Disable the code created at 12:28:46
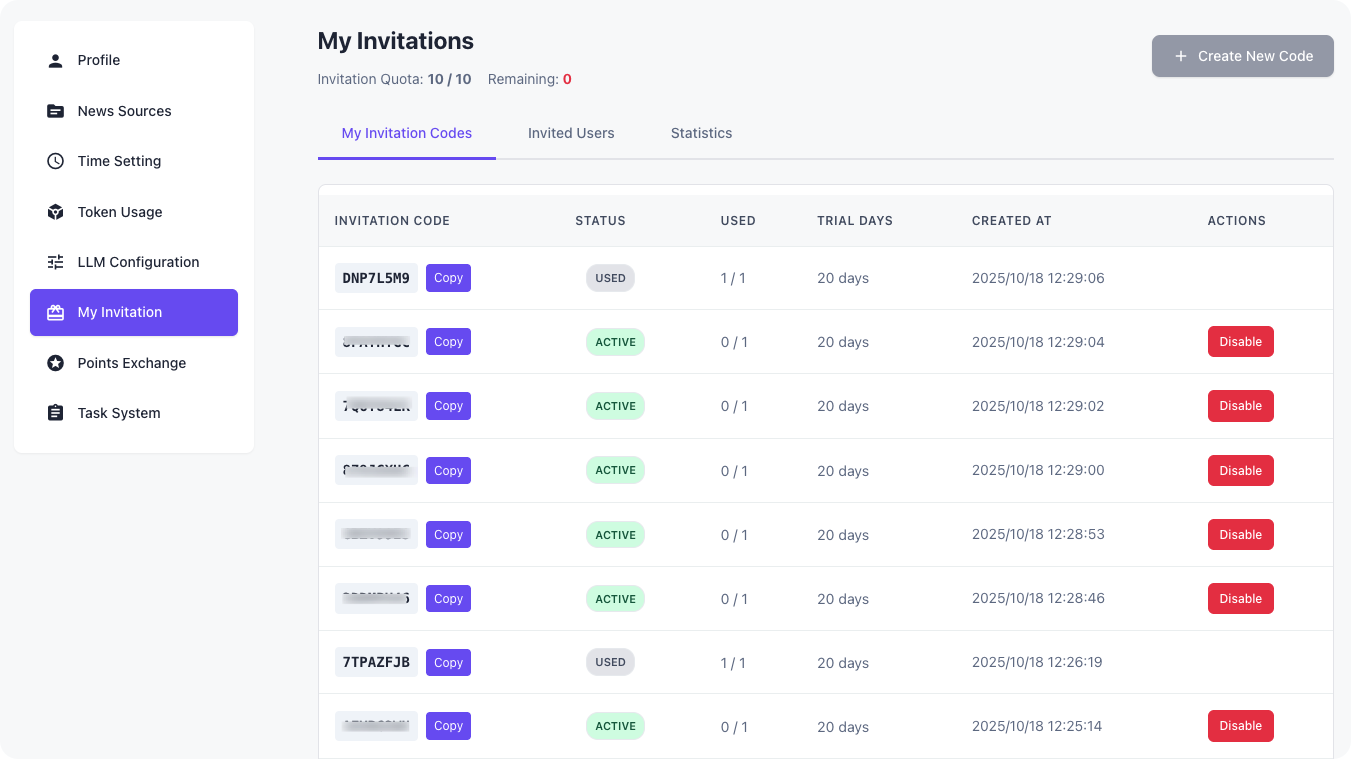 coord(1240,599)
